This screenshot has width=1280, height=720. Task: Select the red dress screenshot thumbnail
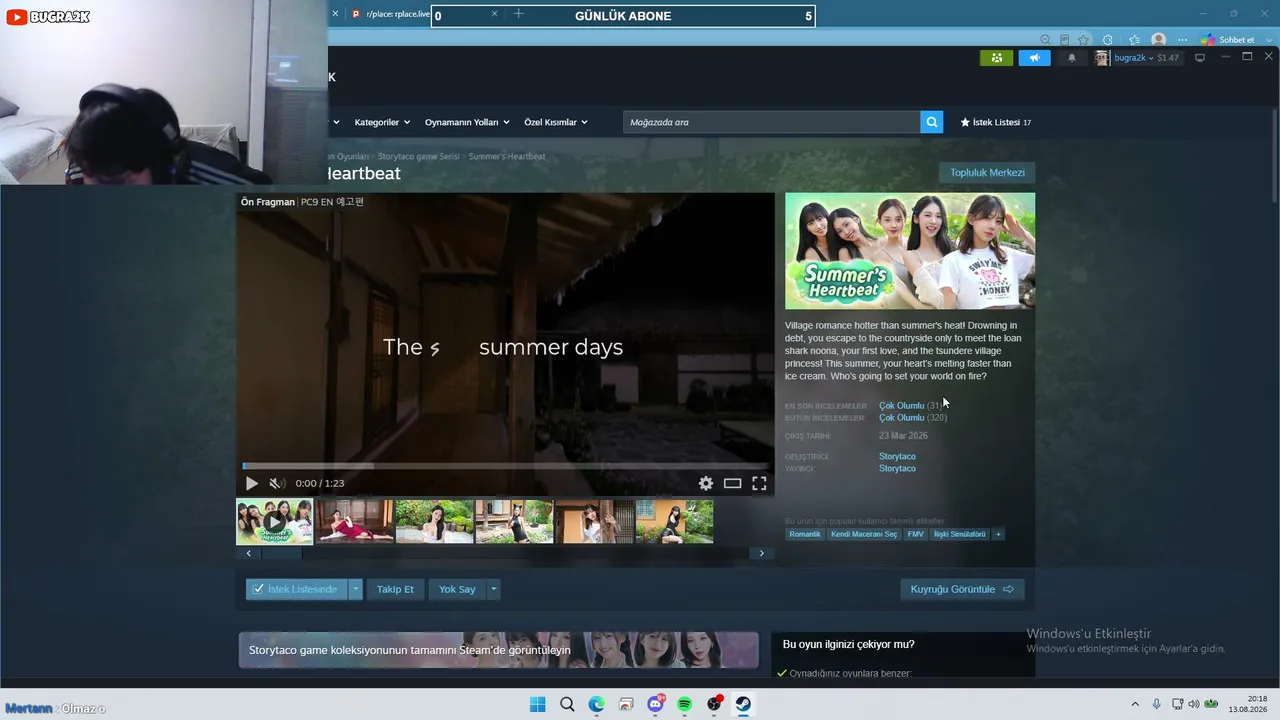(355, 522)
